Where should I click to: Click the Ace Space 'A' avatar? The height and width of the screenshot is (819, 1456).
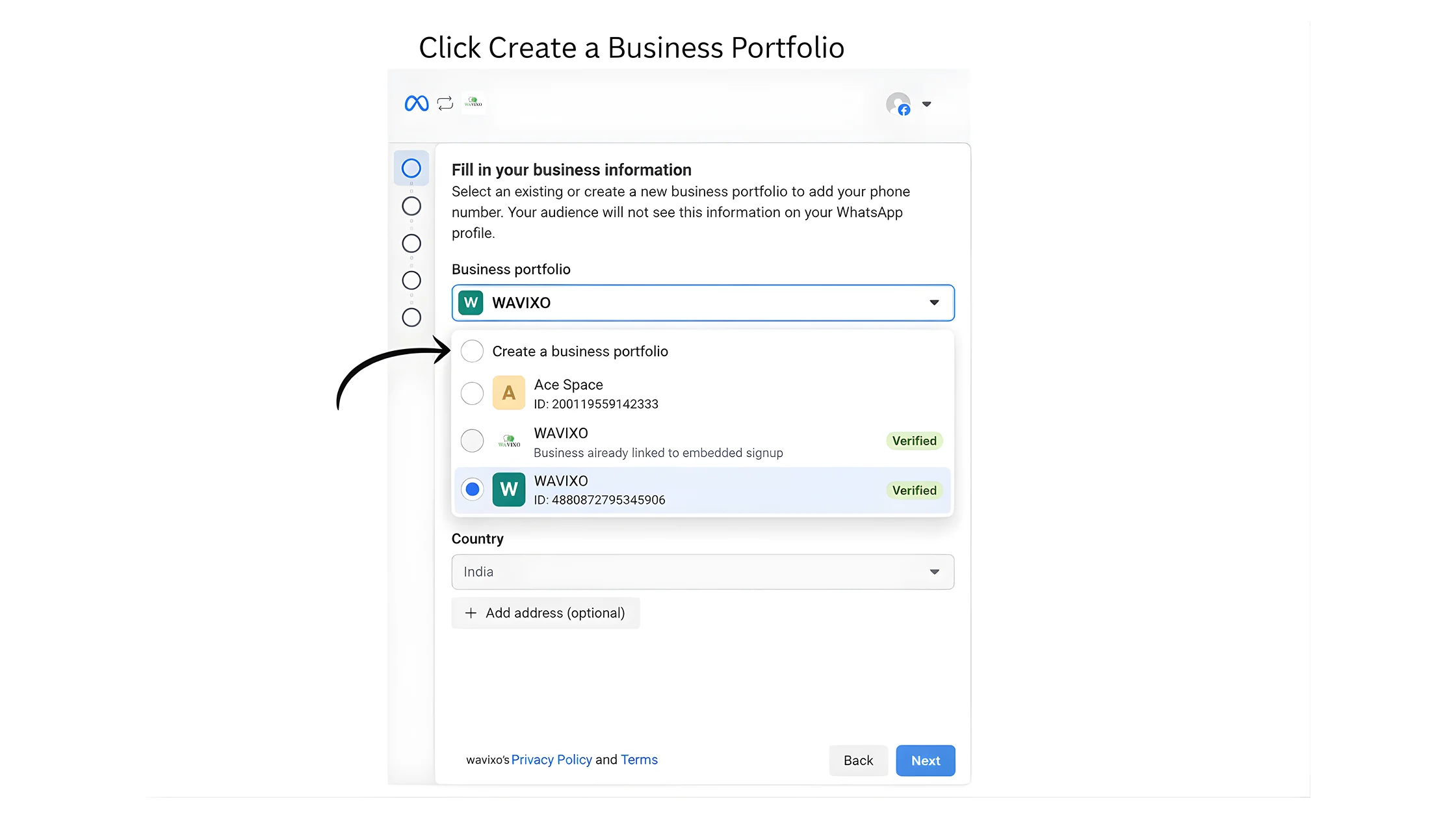tap(509, 393)
